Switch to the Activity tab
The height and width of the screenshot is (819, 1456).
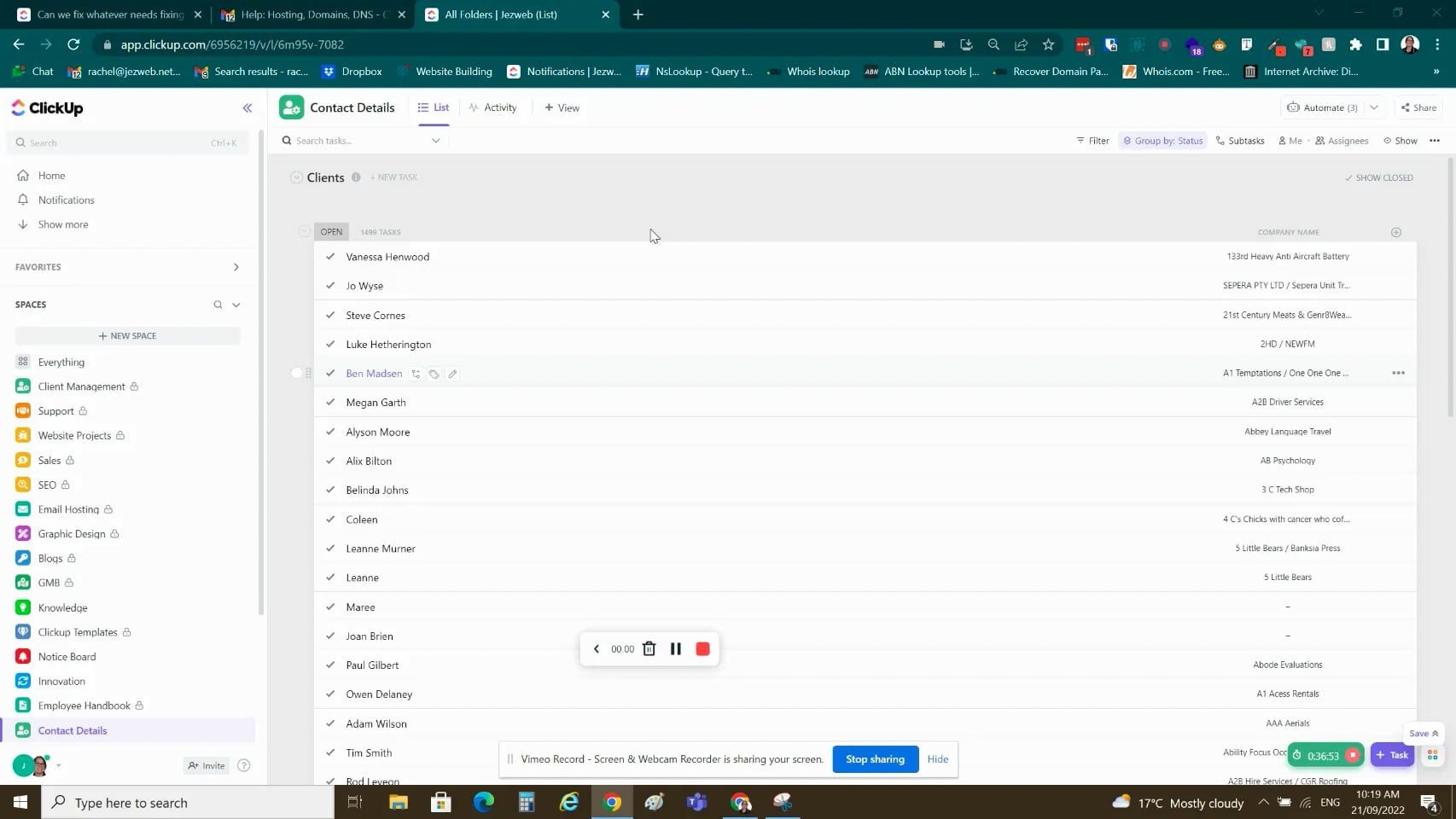click(492, 107)
